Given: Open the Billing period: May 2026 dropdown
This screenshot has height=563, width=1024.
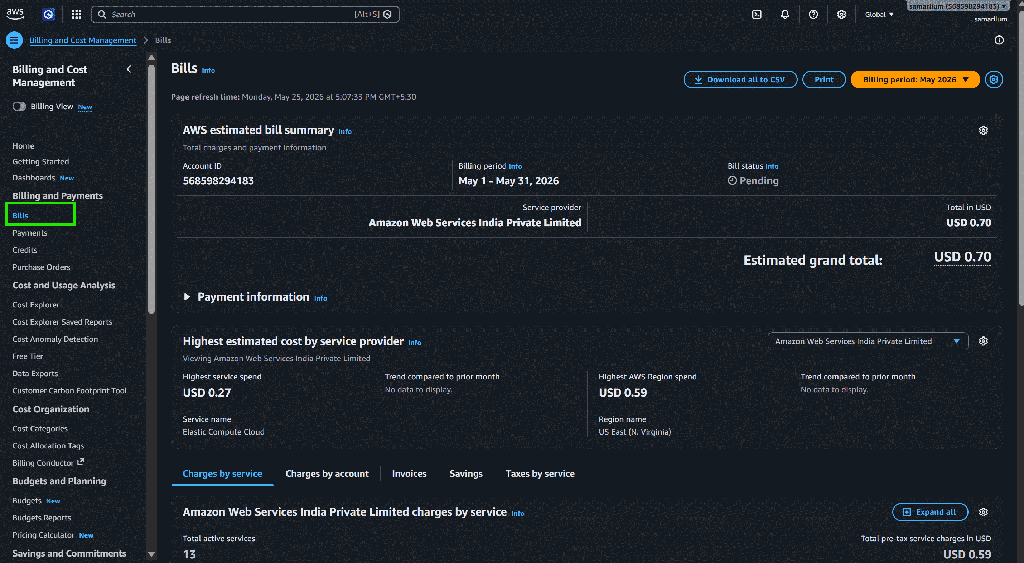Looking at the screenshot, I should [915, 79].
